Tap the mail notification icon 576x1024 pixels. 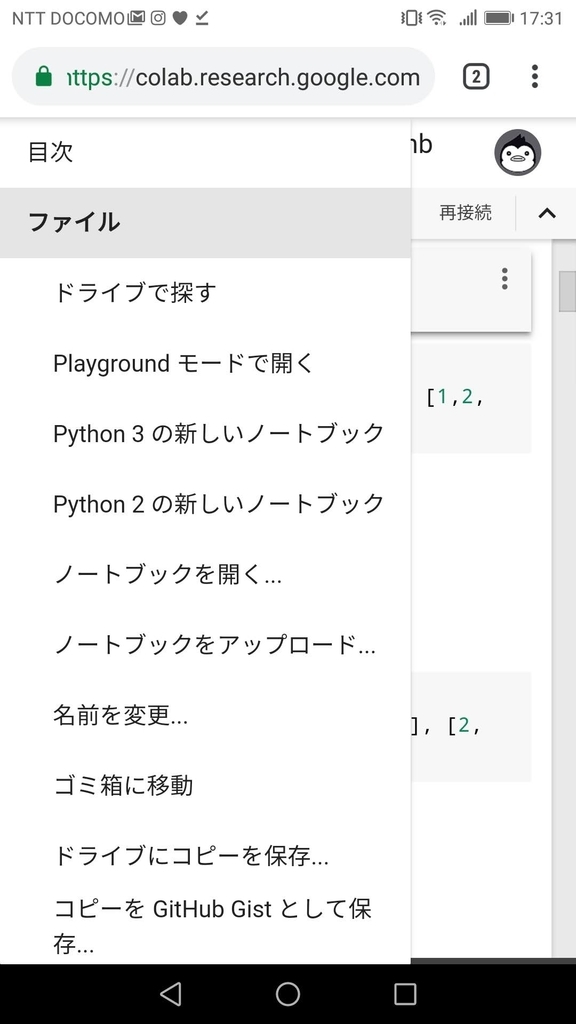point(136,18)
